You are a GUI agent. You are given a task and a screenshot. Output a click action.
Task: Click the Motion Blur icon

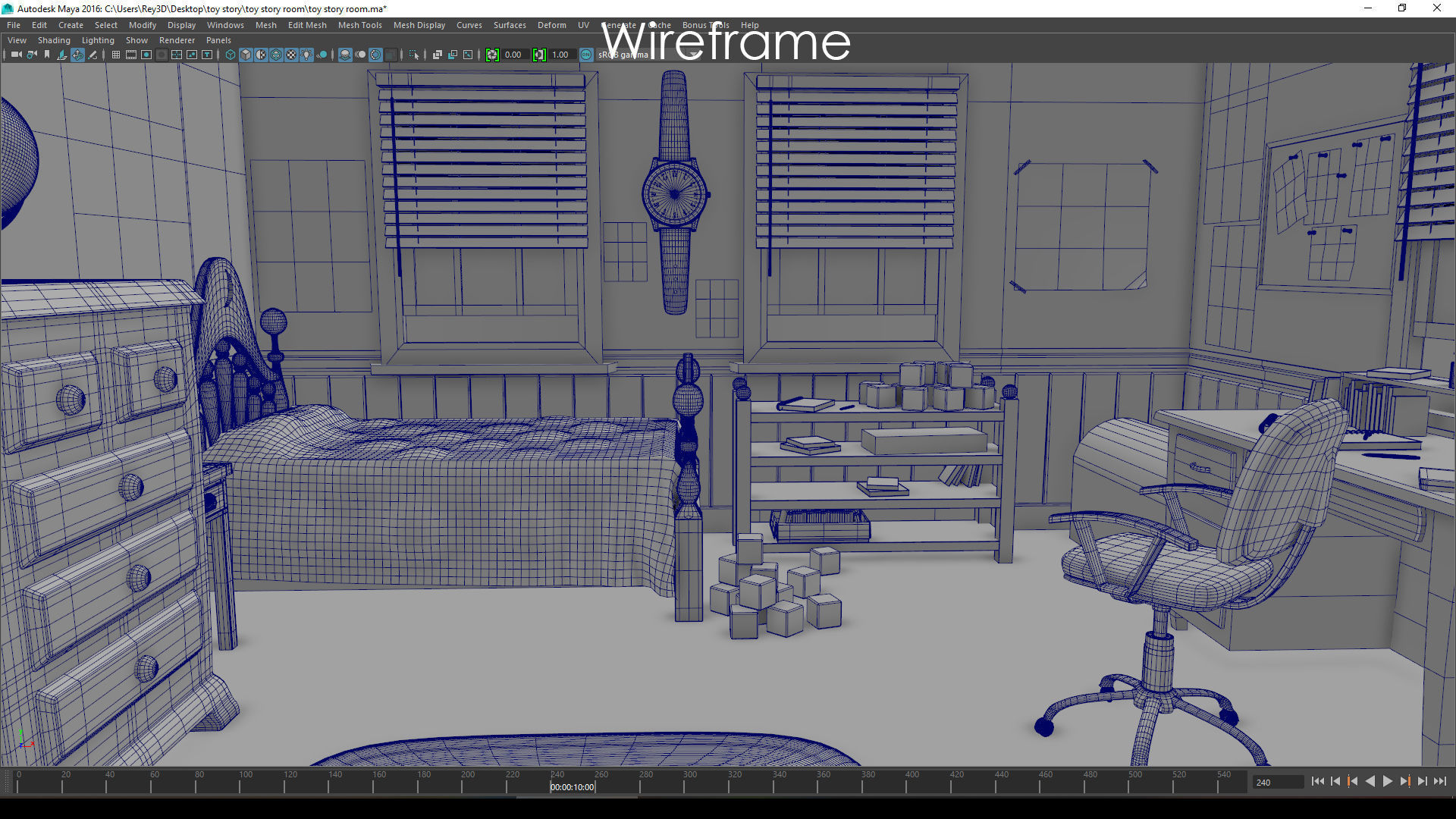tap(360, 55)
